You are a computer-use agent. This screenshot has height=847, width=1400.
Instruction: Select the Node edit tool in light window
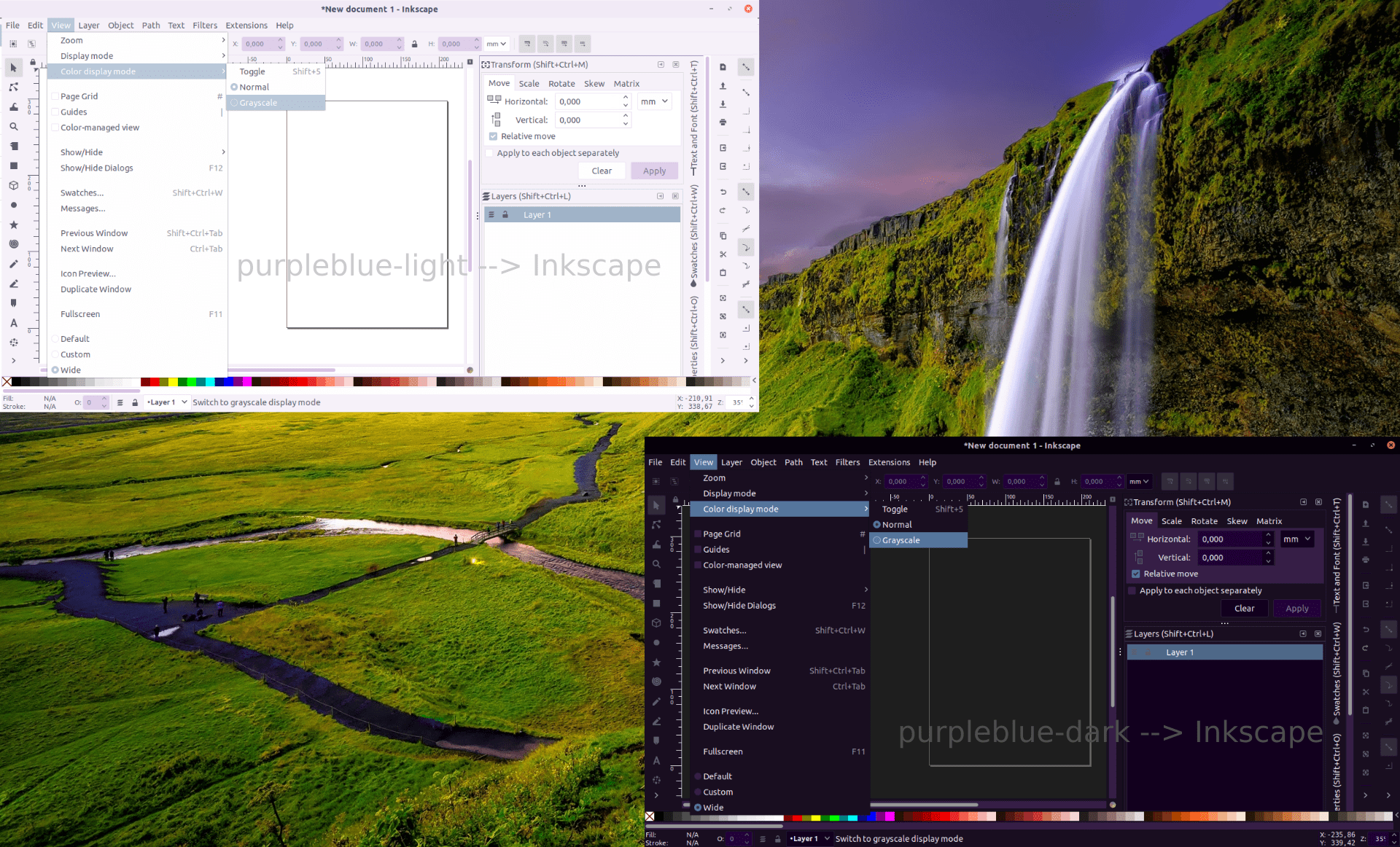(x=13, y=87)
